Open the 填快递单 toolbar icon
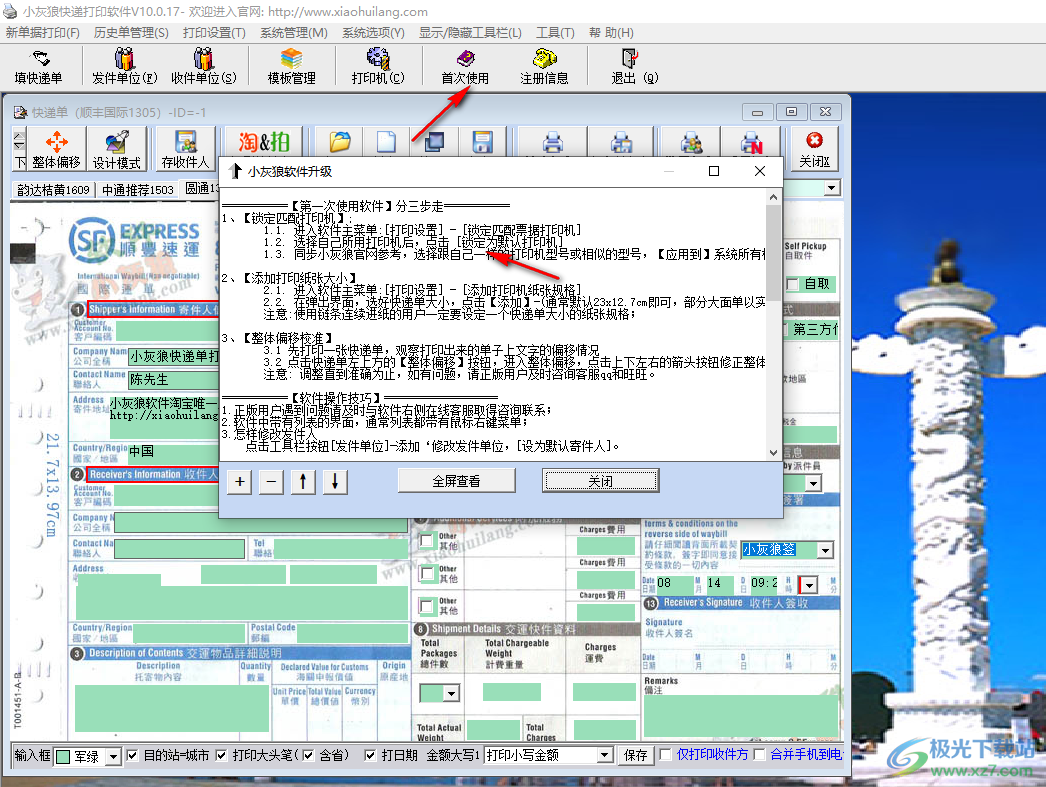The height and width of the screenshot is (787, 1046). [39, 66]
